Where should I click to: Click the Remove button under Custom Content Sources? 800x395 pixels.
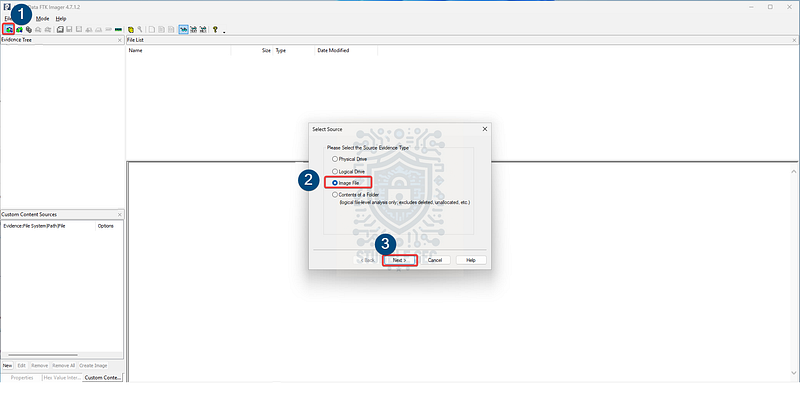pyautogui.click(x=39, y=365)
